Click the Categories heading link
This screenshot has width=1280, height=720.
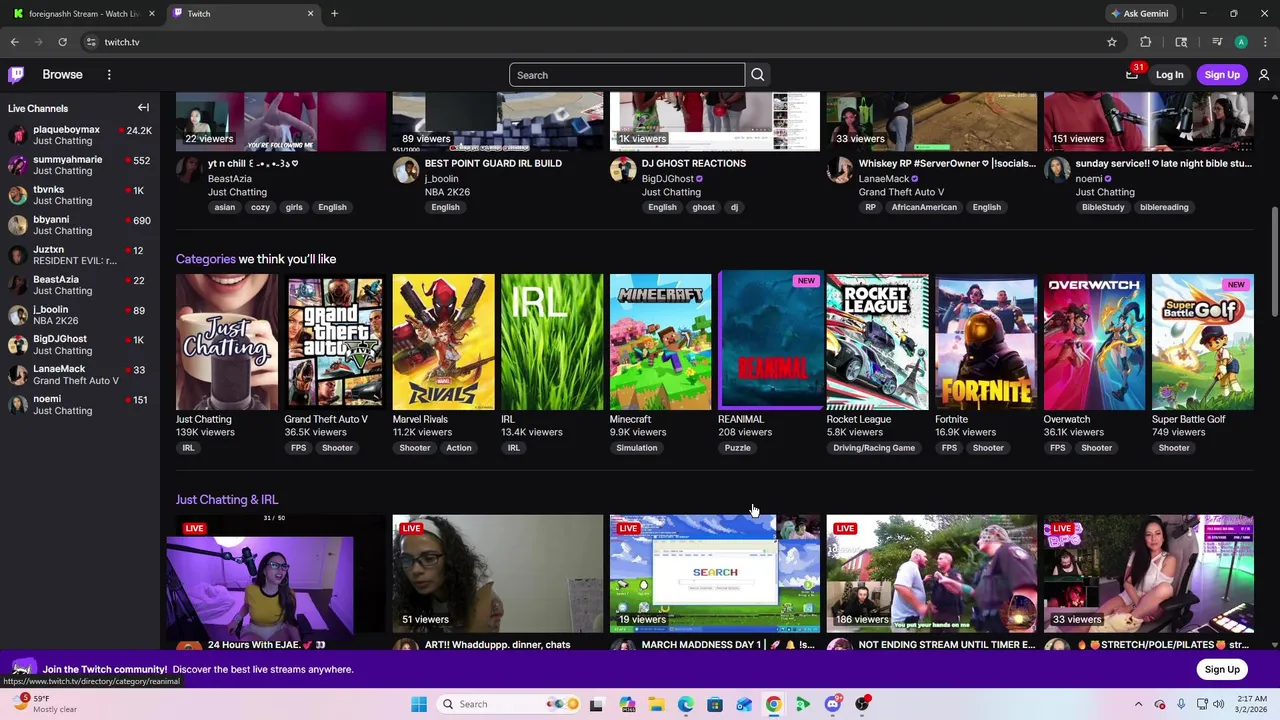(205, 259)
